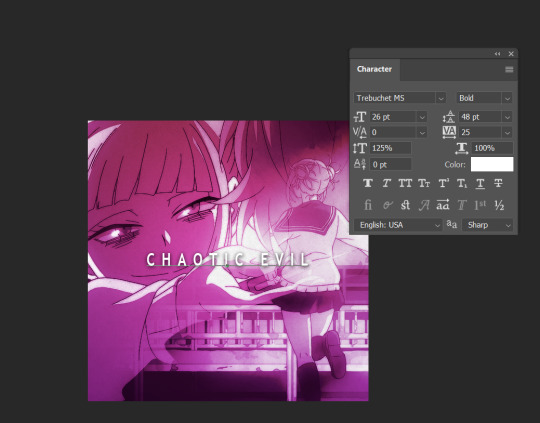Toggle Faux Bold text style

368,183
